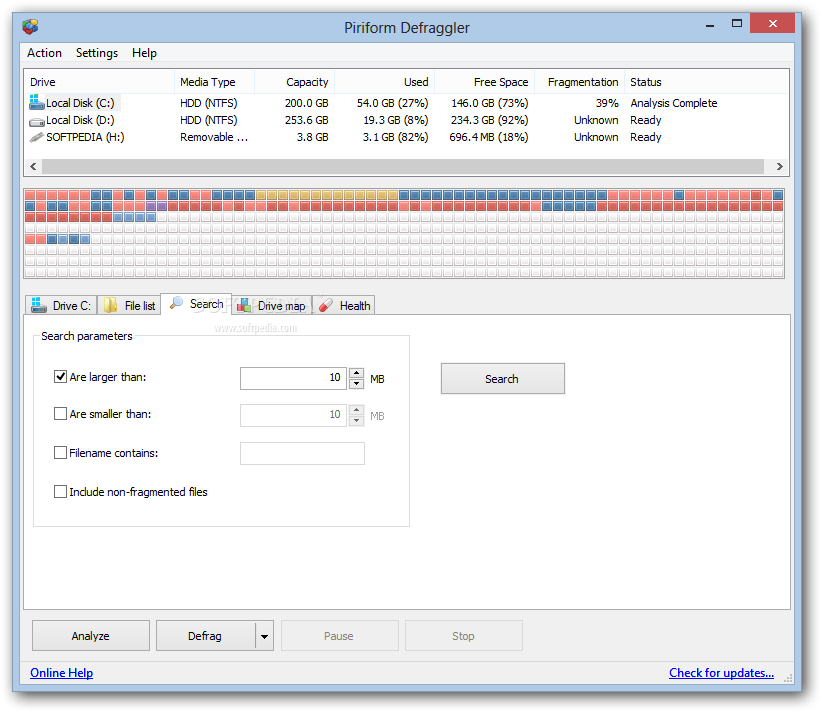Click the '146.0 GB (73%)' free space cell
The width and height of the screenshot is (822, 712).
tap(490, 103)
